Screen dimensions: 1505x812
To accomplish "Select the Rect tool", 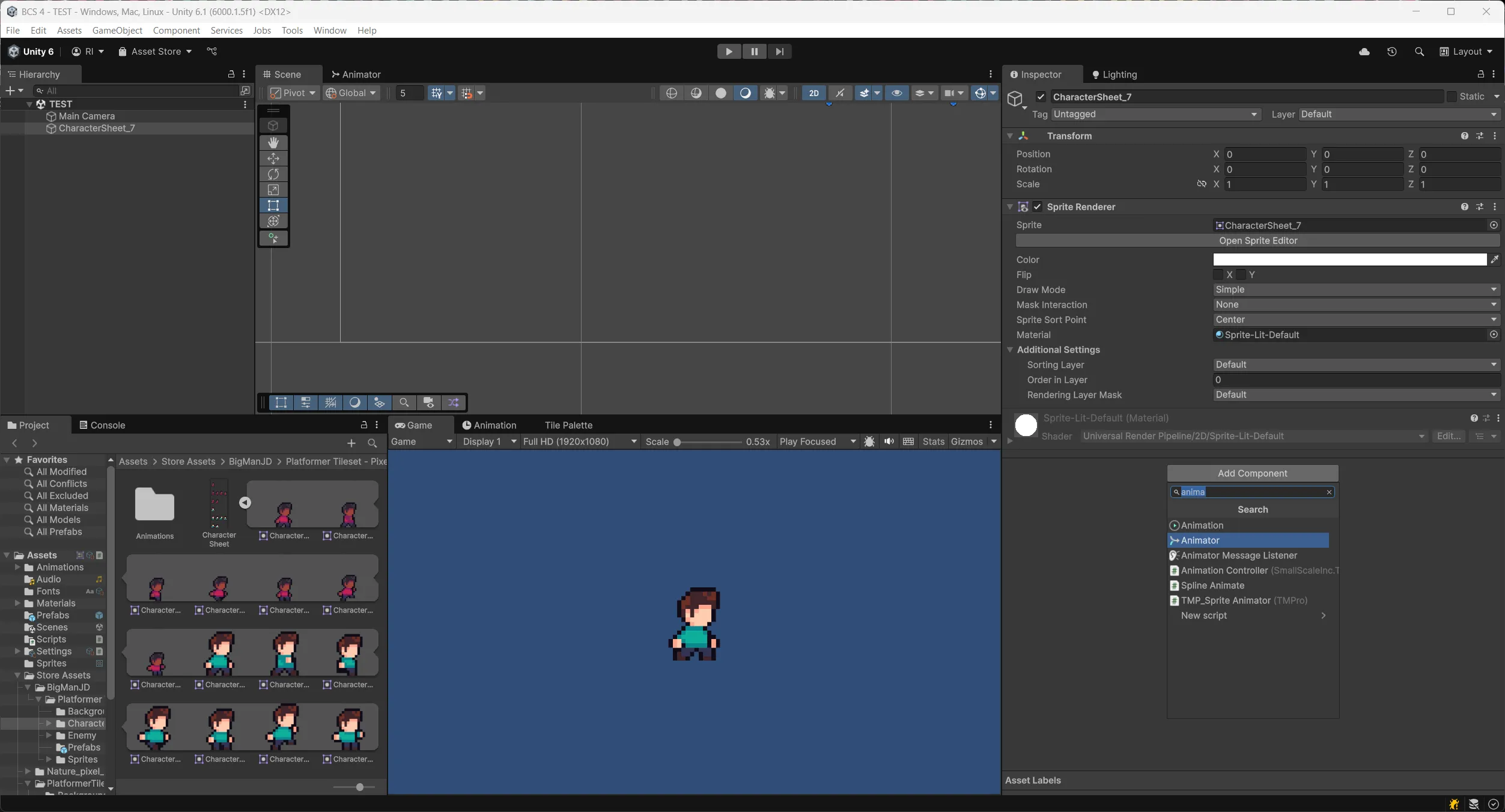I will coord(273,205).
